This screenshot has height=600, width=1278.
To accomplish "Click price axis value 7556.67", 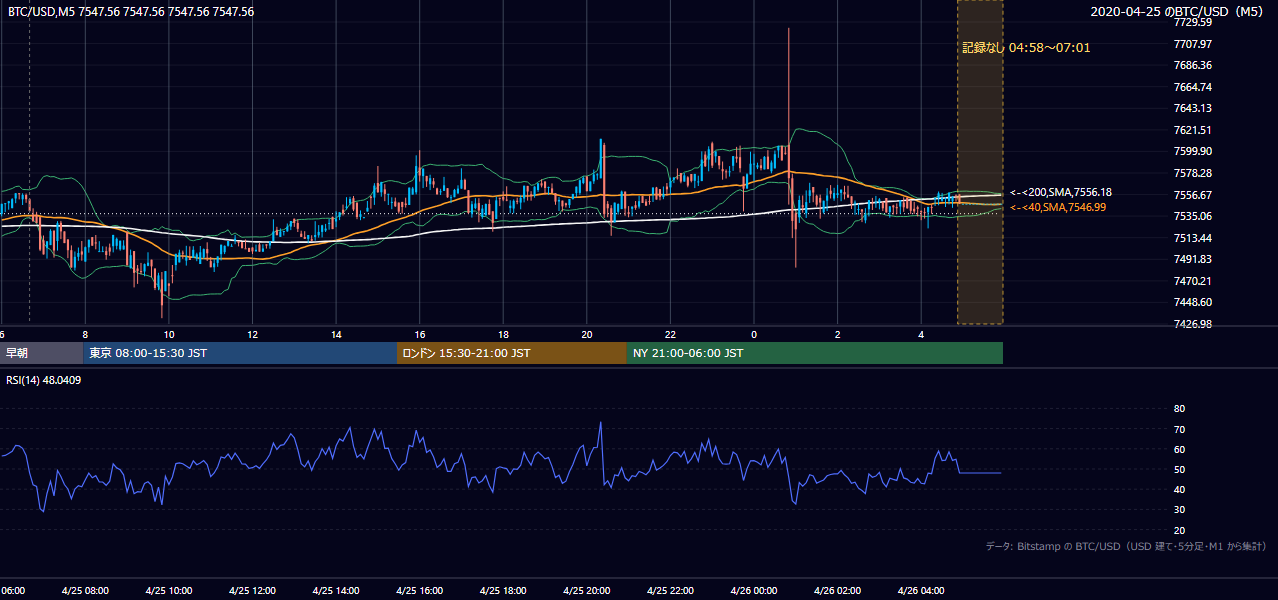I will pos(1193,195).
